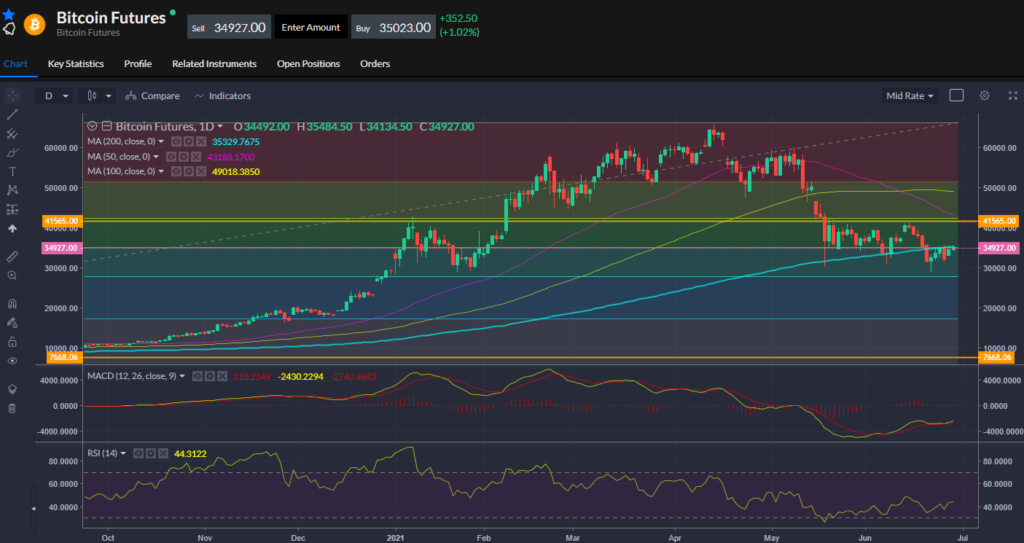This screenshot has height=543, width=1024.
Task: Click the Sell 34927.00 button
Action: [x=229, y=27]
